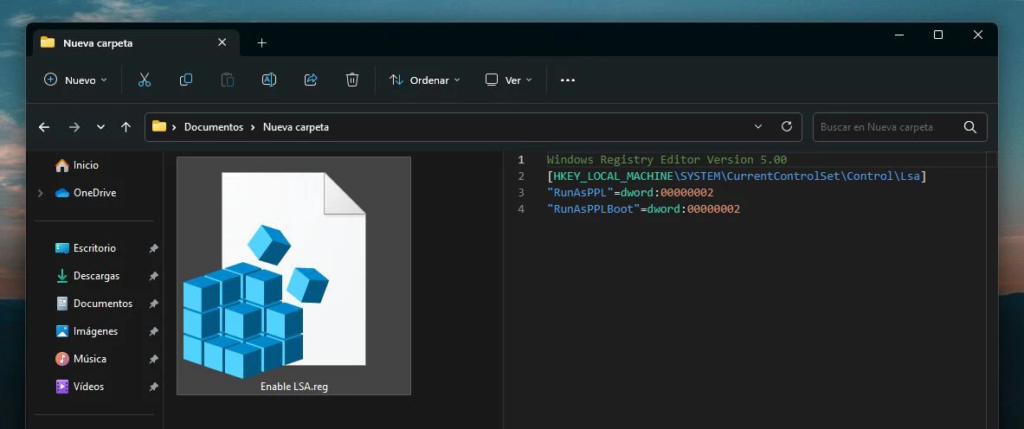Close the Nueva carpeta tab
The image size is (1024, 429).
(x=222, y=42)
